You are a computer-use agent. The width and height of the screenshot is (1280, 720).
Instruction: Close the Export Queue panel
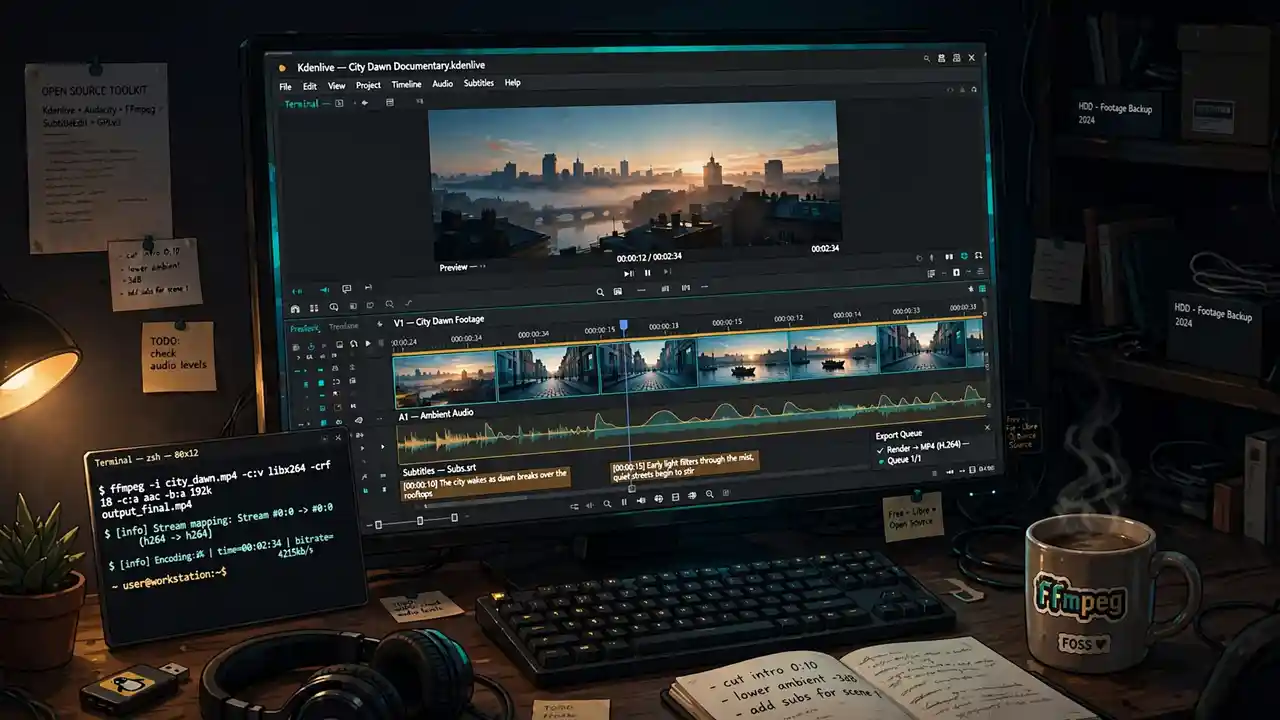click(x=987, y=427)
